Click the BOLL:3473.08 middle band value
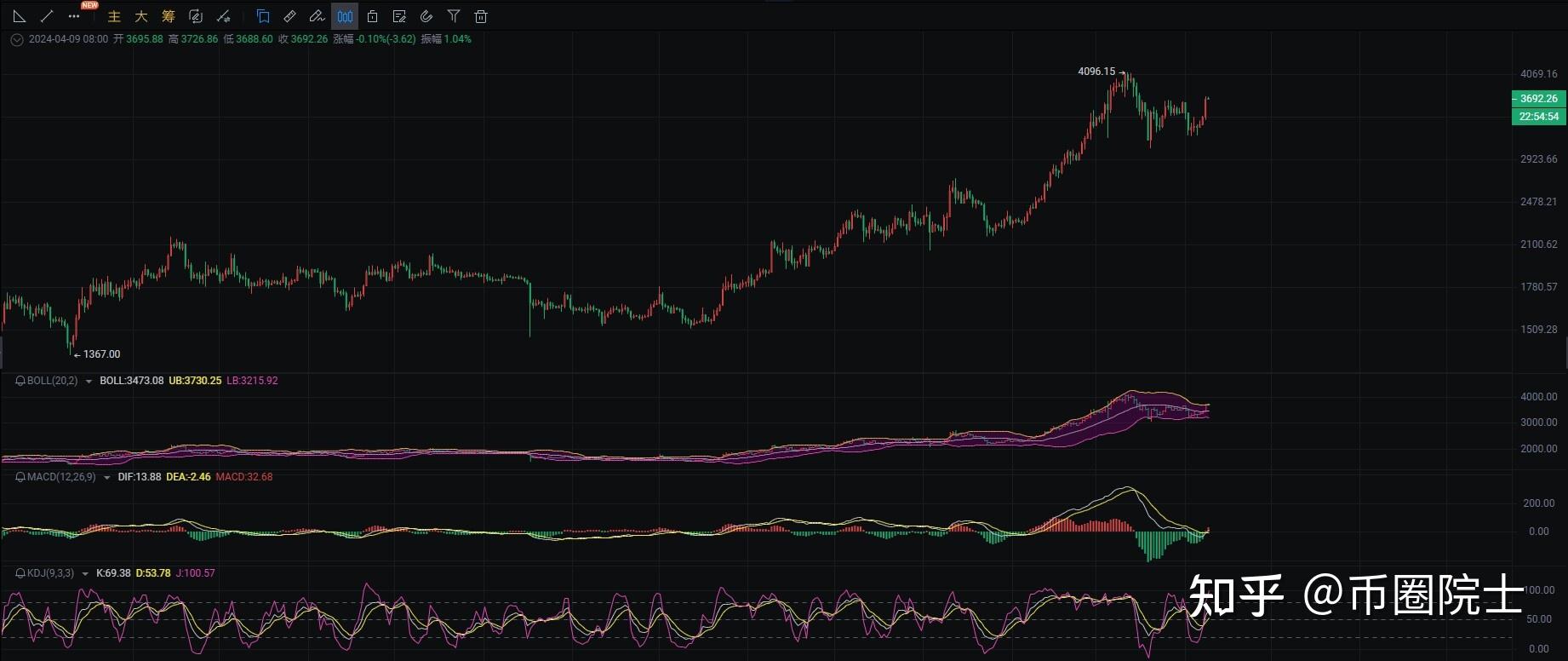The image size is (1568, 661). pyautogui.click(x=132, y=381)
